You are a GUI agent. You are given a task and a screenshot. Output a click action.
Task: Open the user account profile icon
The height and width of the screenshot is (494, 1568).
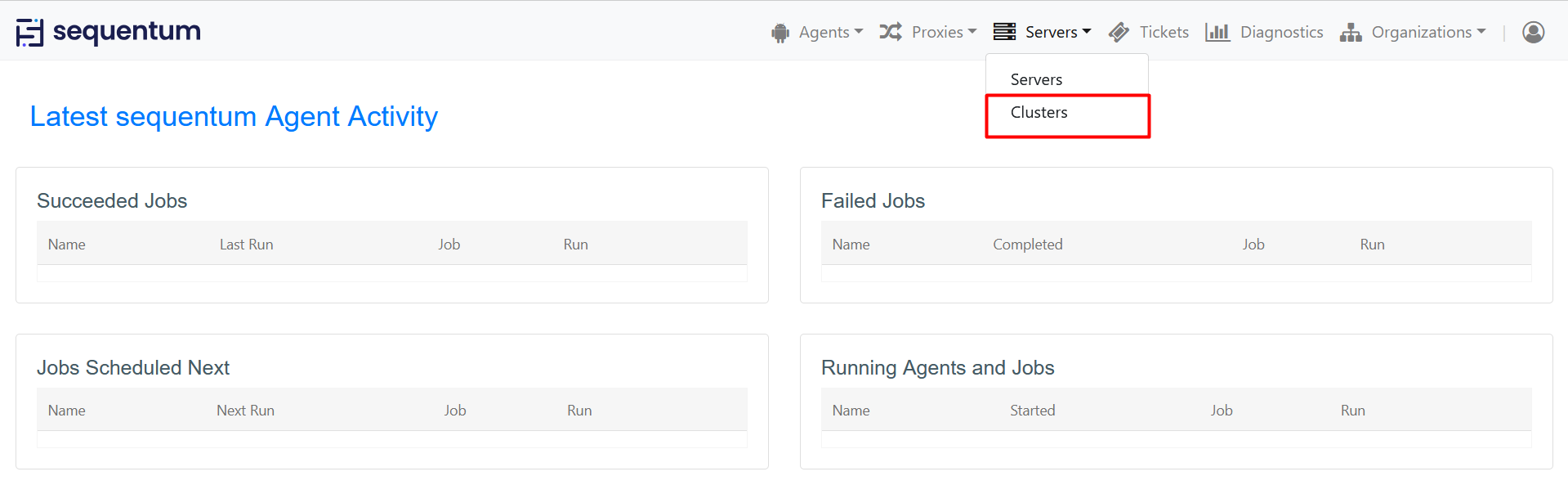pos(1533,32)
